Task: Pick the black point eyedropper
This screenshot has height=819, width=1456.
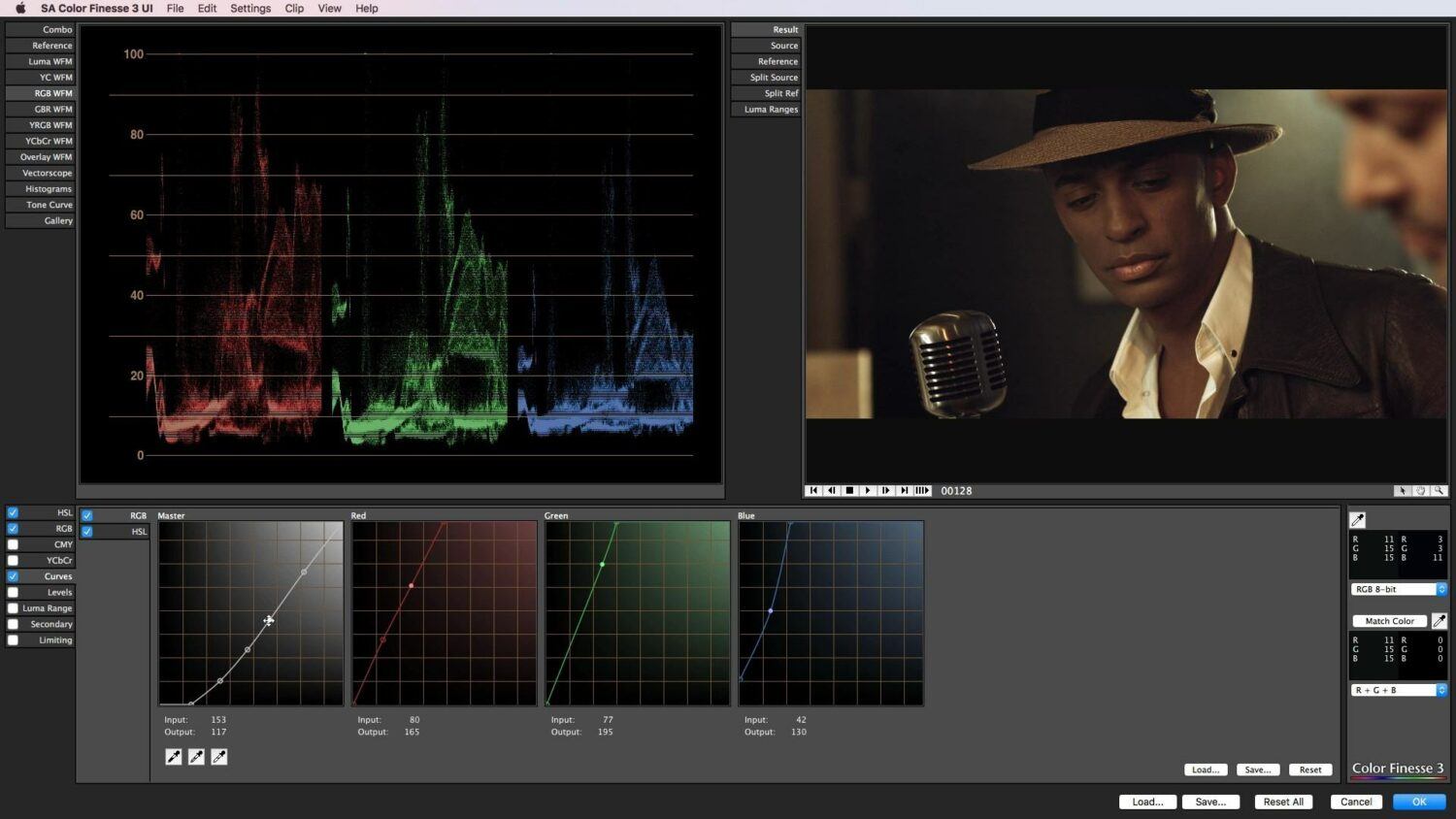Action: click(174, 757)
